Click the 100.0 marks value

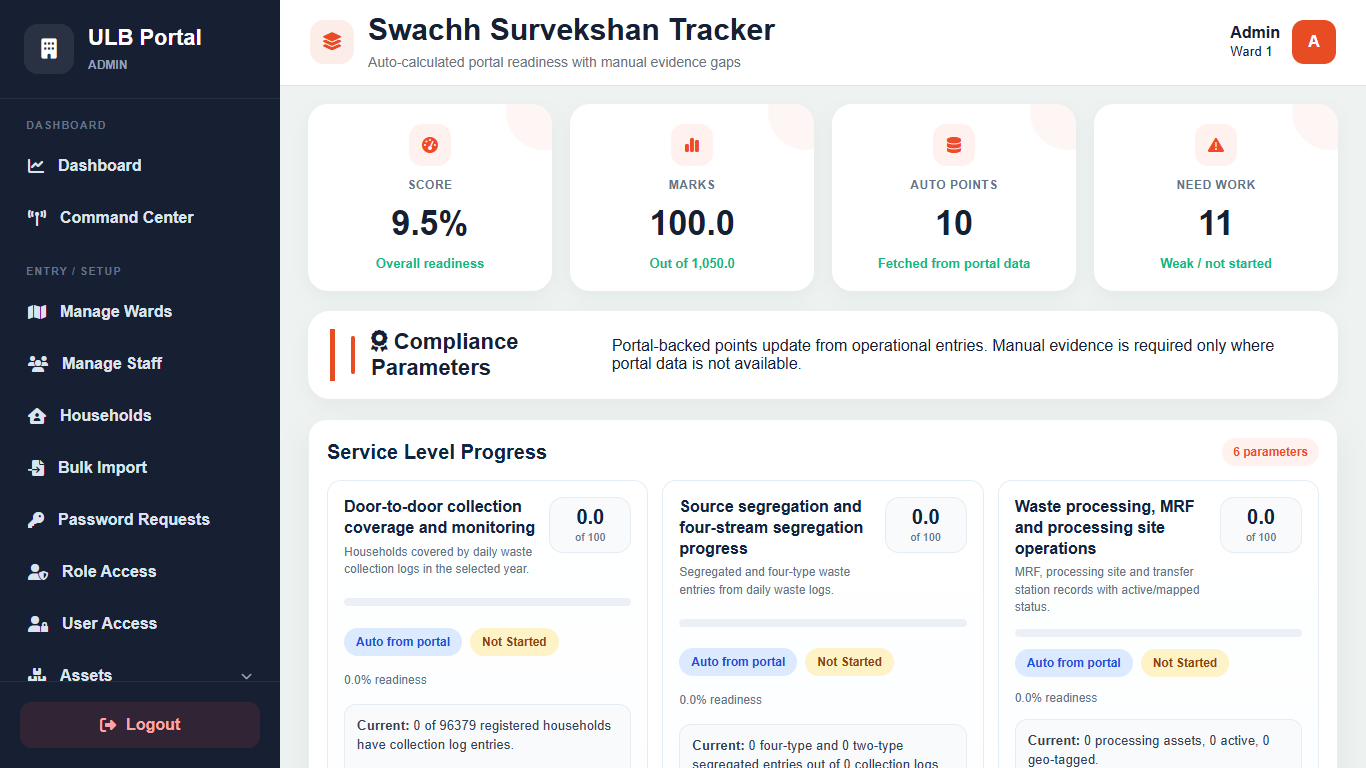692,224
